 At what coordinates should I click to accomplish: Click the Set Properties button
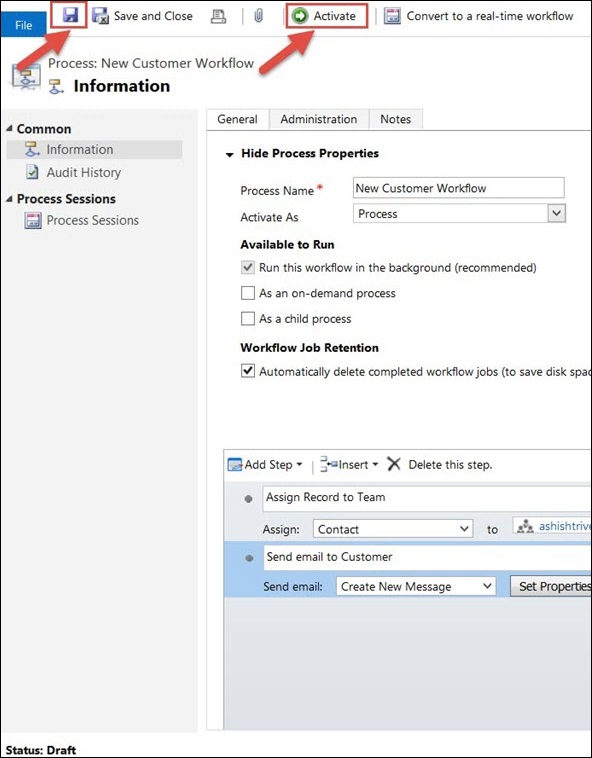tap(551, 586)
